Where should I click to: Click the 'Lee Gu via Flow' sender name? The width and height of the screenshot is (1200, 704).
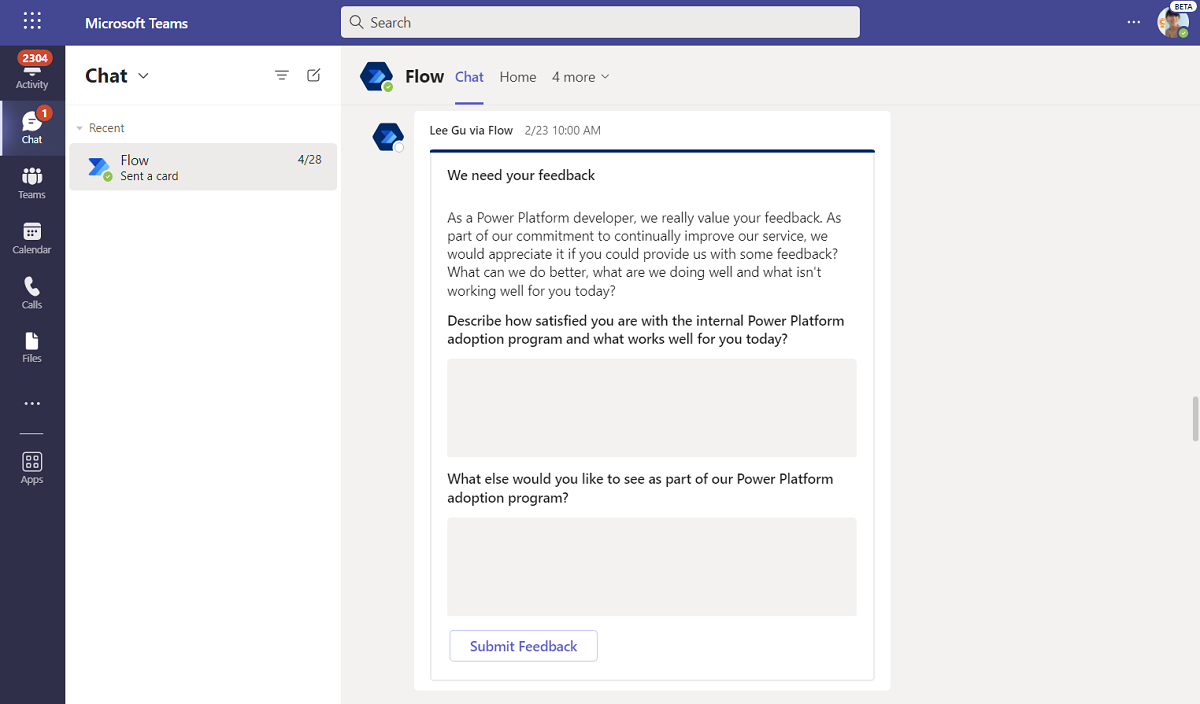click(x=471, y=130)
